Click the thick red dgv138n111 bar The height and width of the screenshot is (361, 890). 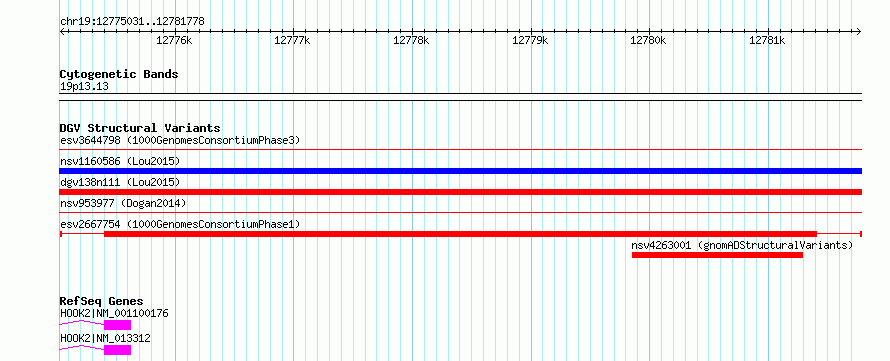460,192
